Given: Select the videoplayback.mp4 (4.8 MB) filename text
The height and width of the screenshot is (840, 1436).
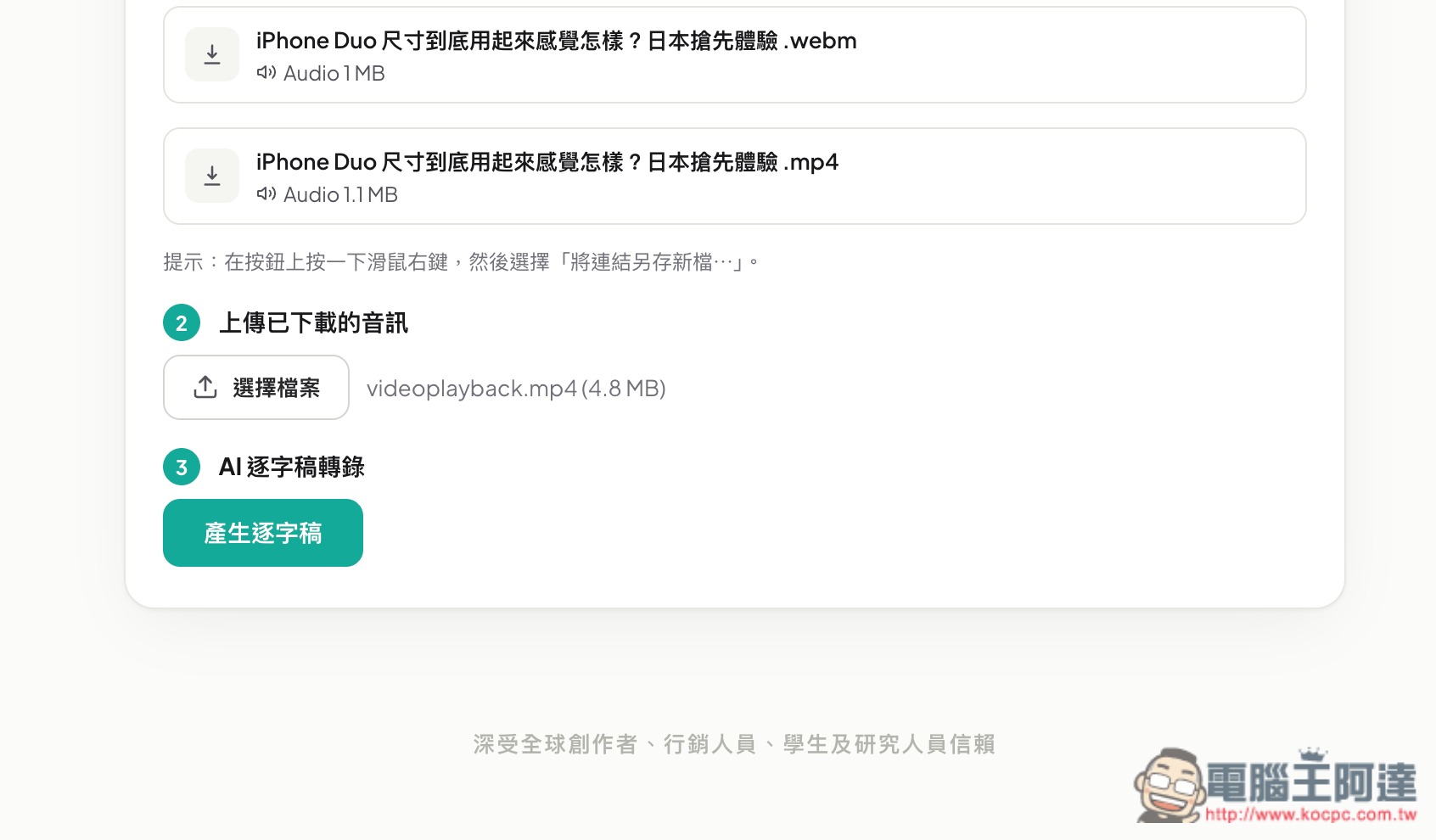Looking at the screenshot, I should tap(516, 389).
